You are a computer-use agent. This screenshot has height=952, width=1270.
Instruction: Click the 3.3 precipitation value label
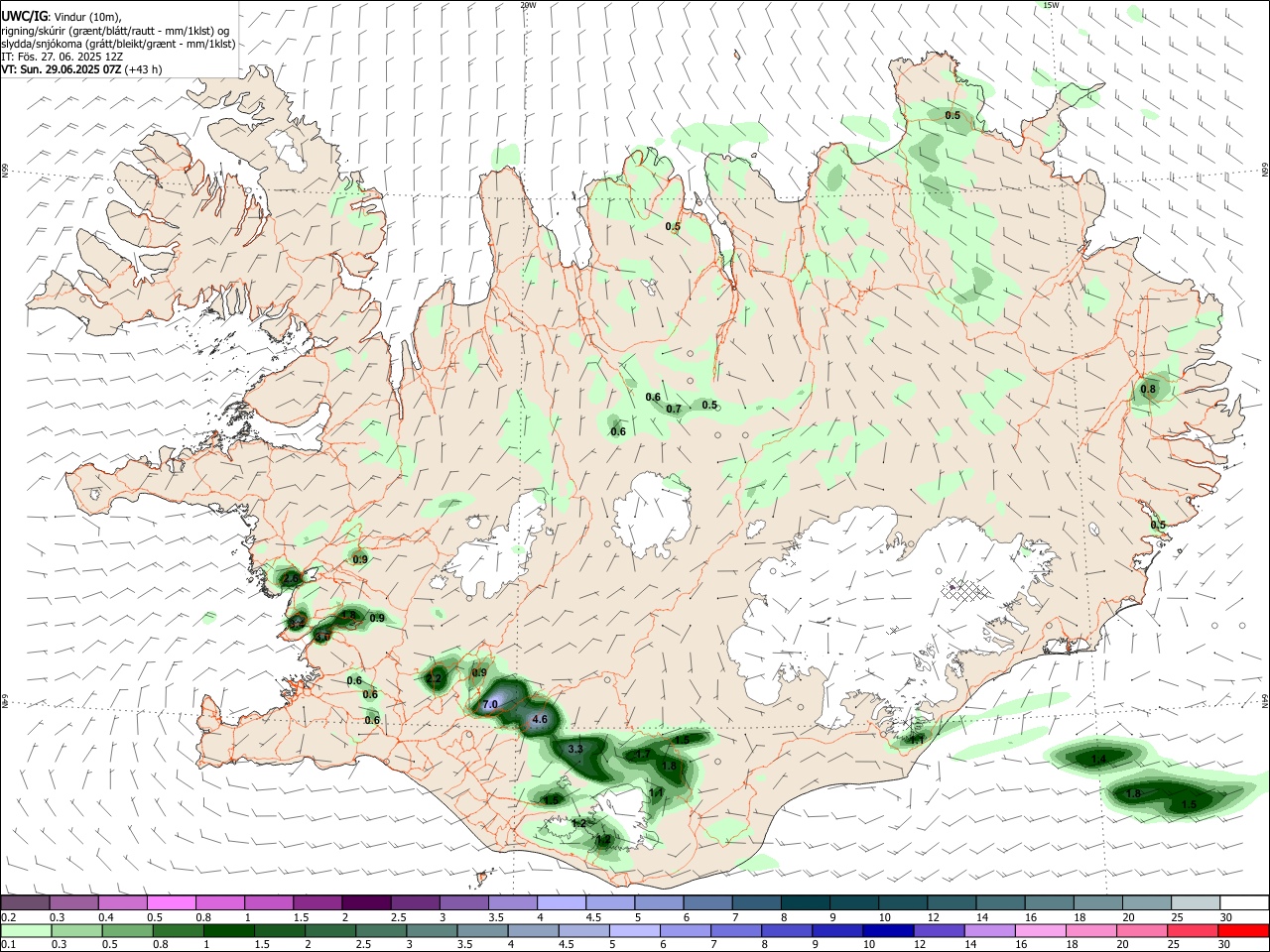coord(574,749)
